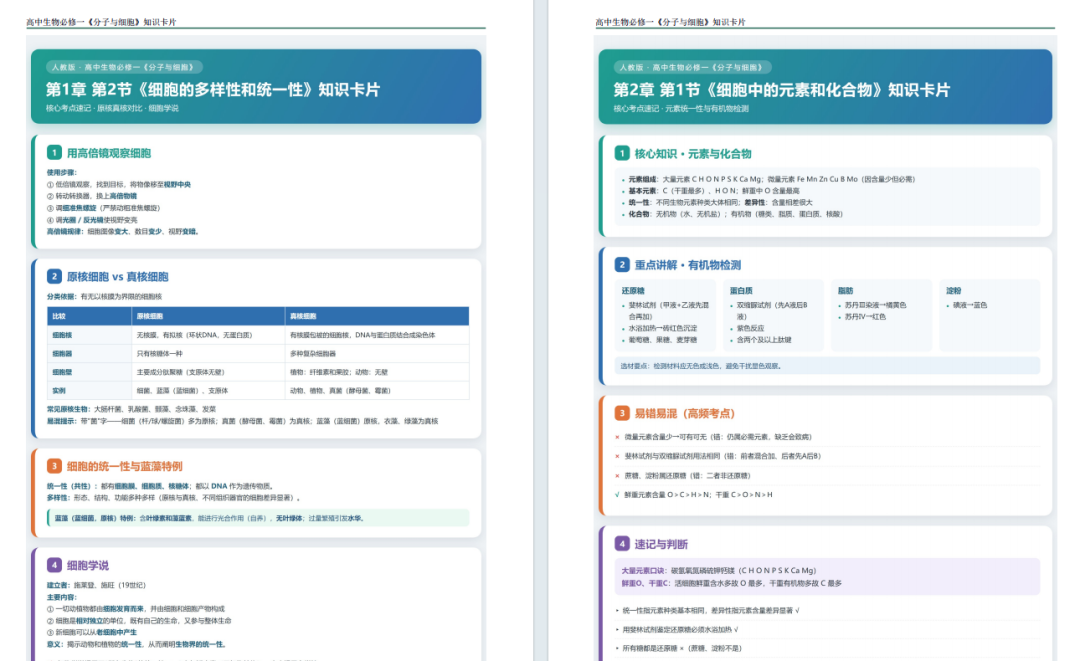Click the number 1 badge beside 核心知识 · 元素与化合物
Viewport: 1080px width, 661px height.
tap(622, 154)
